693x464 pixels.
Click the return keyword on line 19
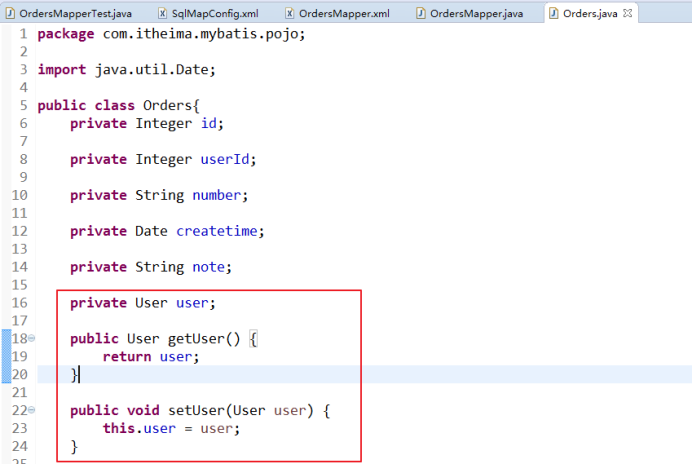tap(127, 357)
